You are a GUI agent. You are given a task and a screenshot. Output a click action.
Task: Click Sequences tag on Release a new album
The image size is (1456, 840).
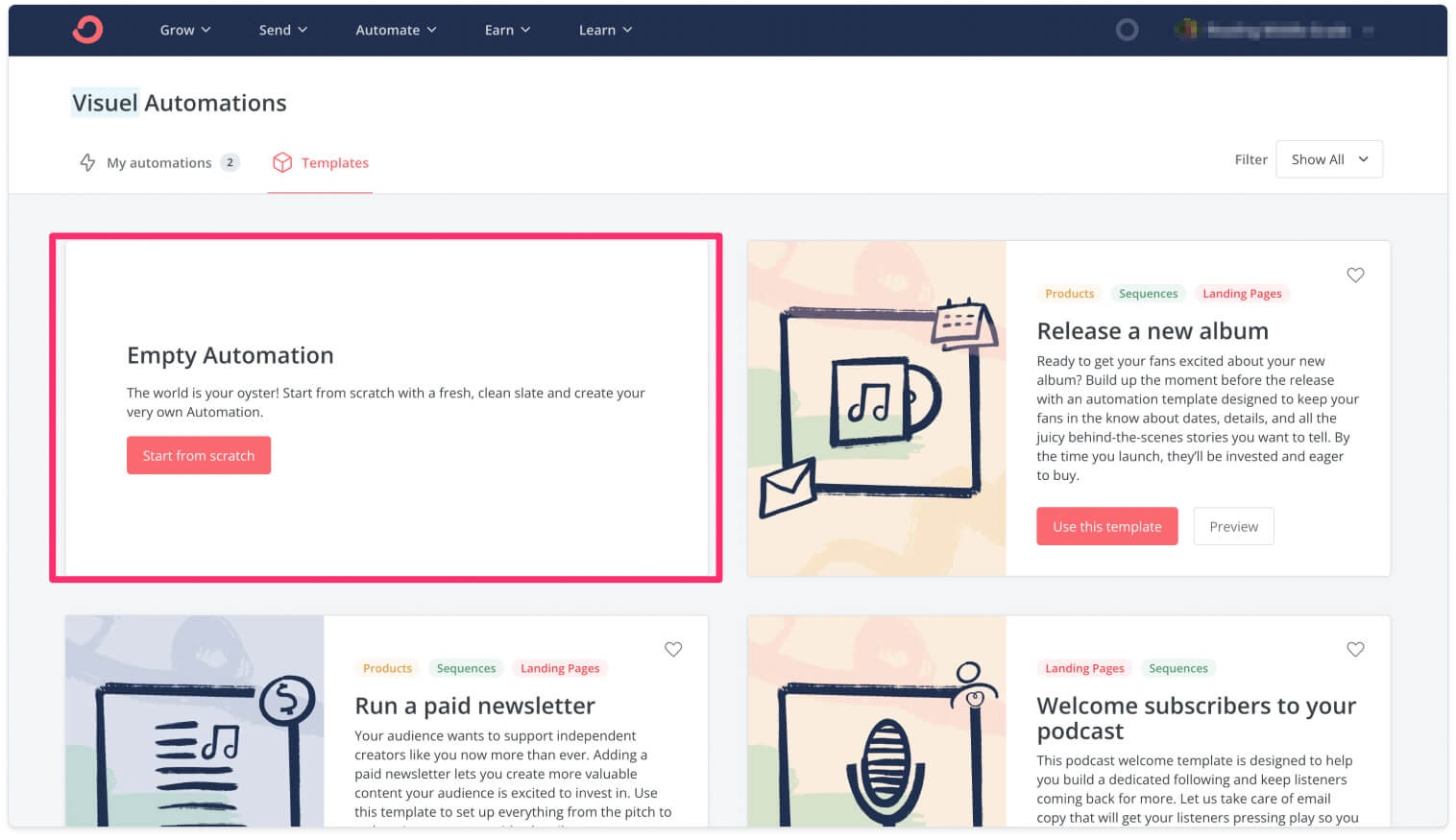(x=1148, y=294)
